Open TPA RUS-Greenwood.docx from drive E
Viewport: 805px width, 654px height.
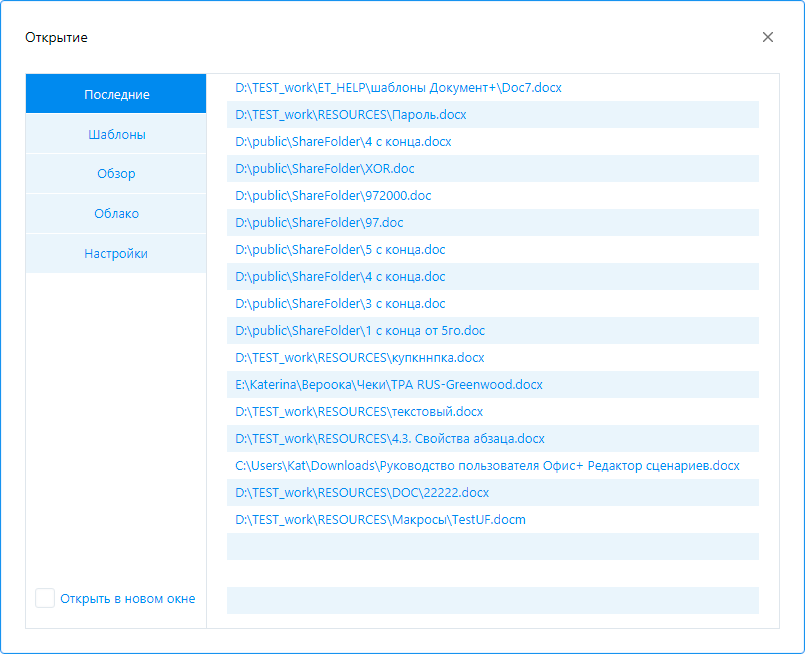tap(389, 385)
